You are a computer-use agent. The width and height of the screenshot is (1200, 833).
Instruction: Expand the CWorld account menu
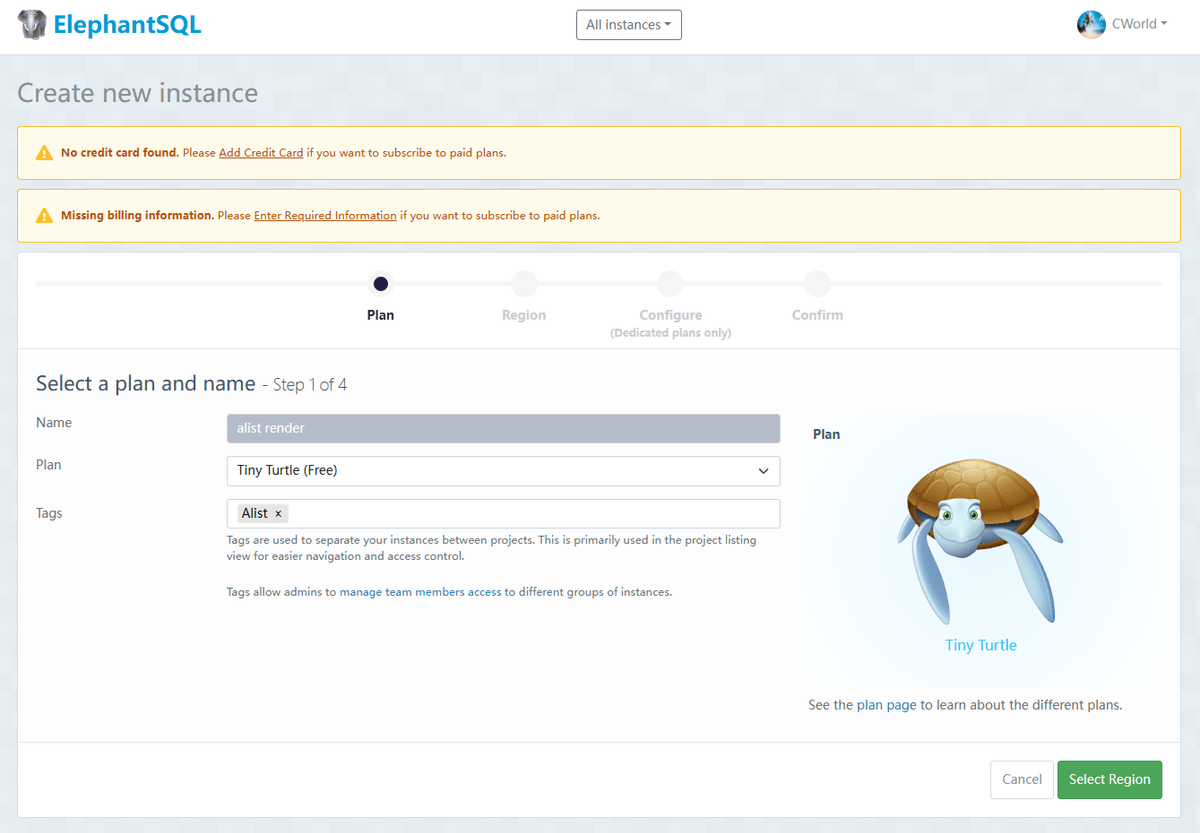(x=1139, y=25)
